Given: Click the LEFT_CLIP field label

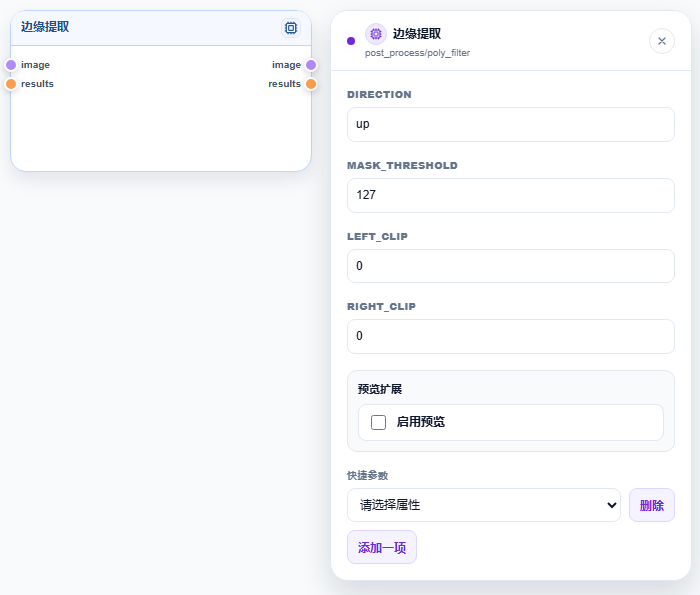Looking at the screenshot, I should [377, 237].
